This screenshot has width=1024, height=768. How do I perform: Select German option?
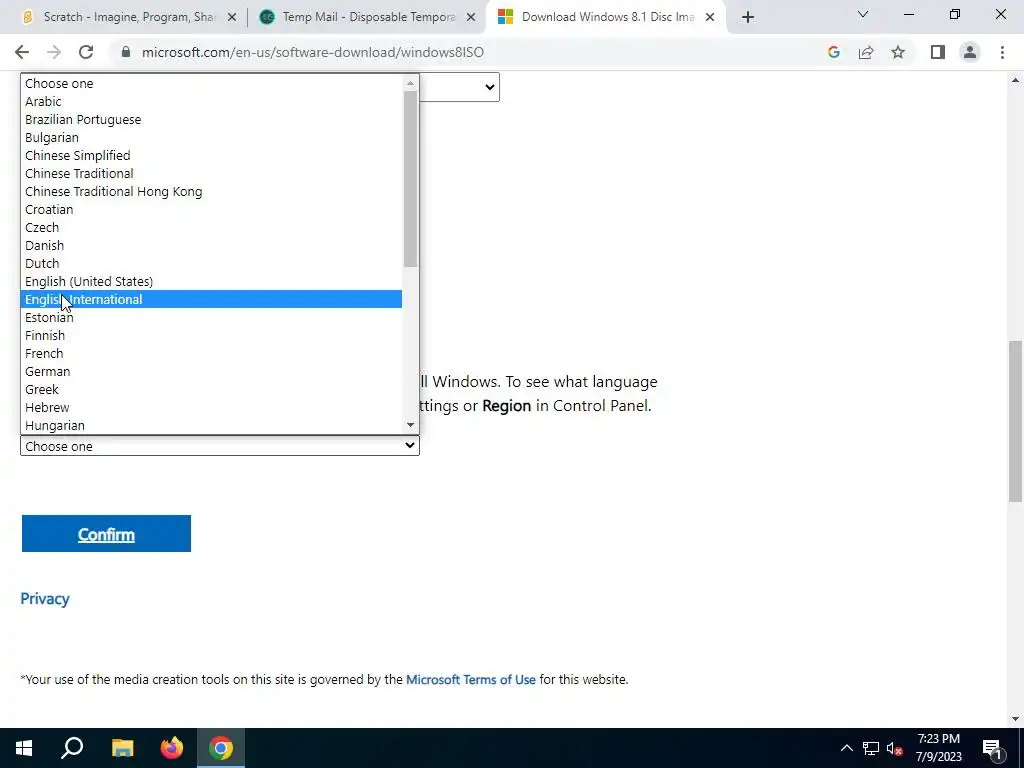coord(211,372)
